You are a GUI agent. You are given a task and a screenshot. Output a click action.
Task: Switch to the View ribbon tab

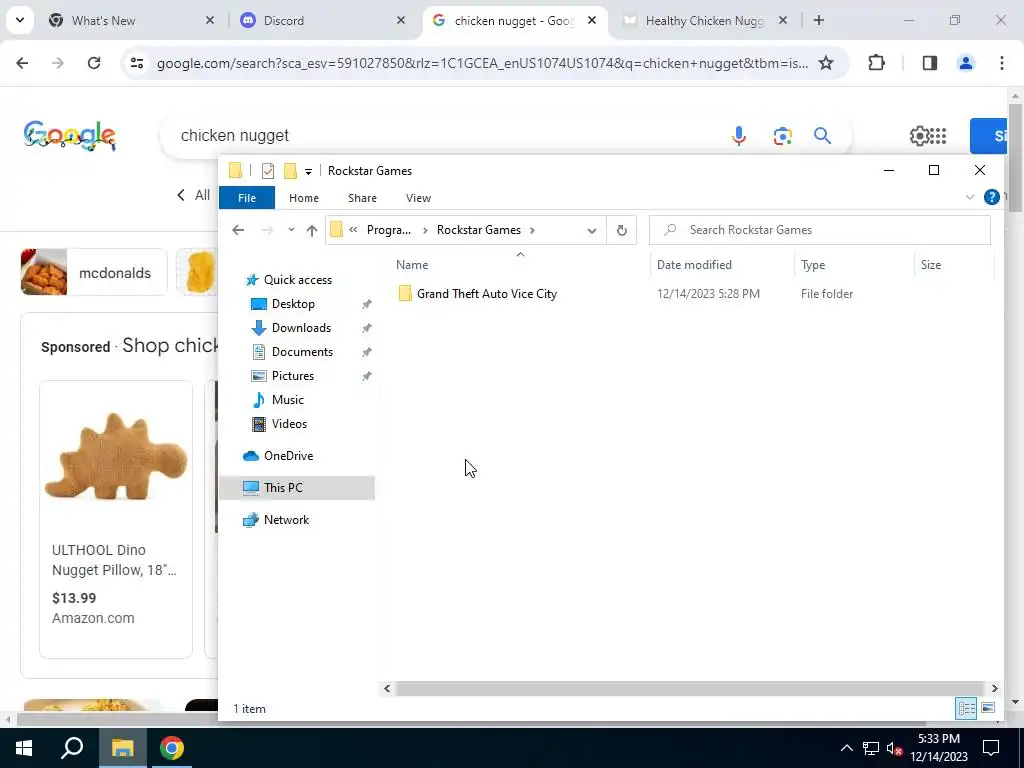(x=418, y=198)
